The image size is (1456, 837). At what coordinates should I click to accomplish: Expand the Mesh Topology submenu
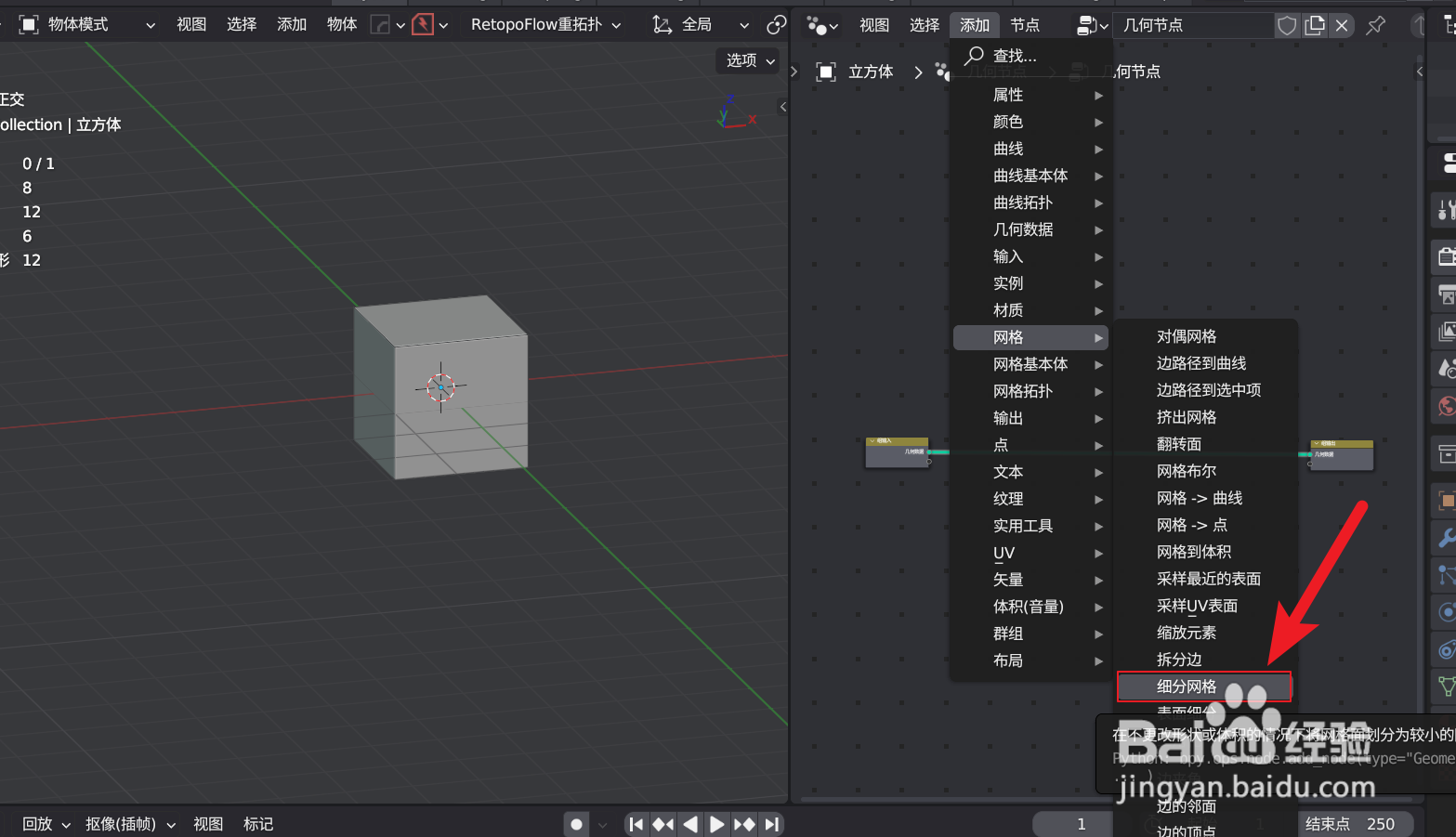(1030, 391)
